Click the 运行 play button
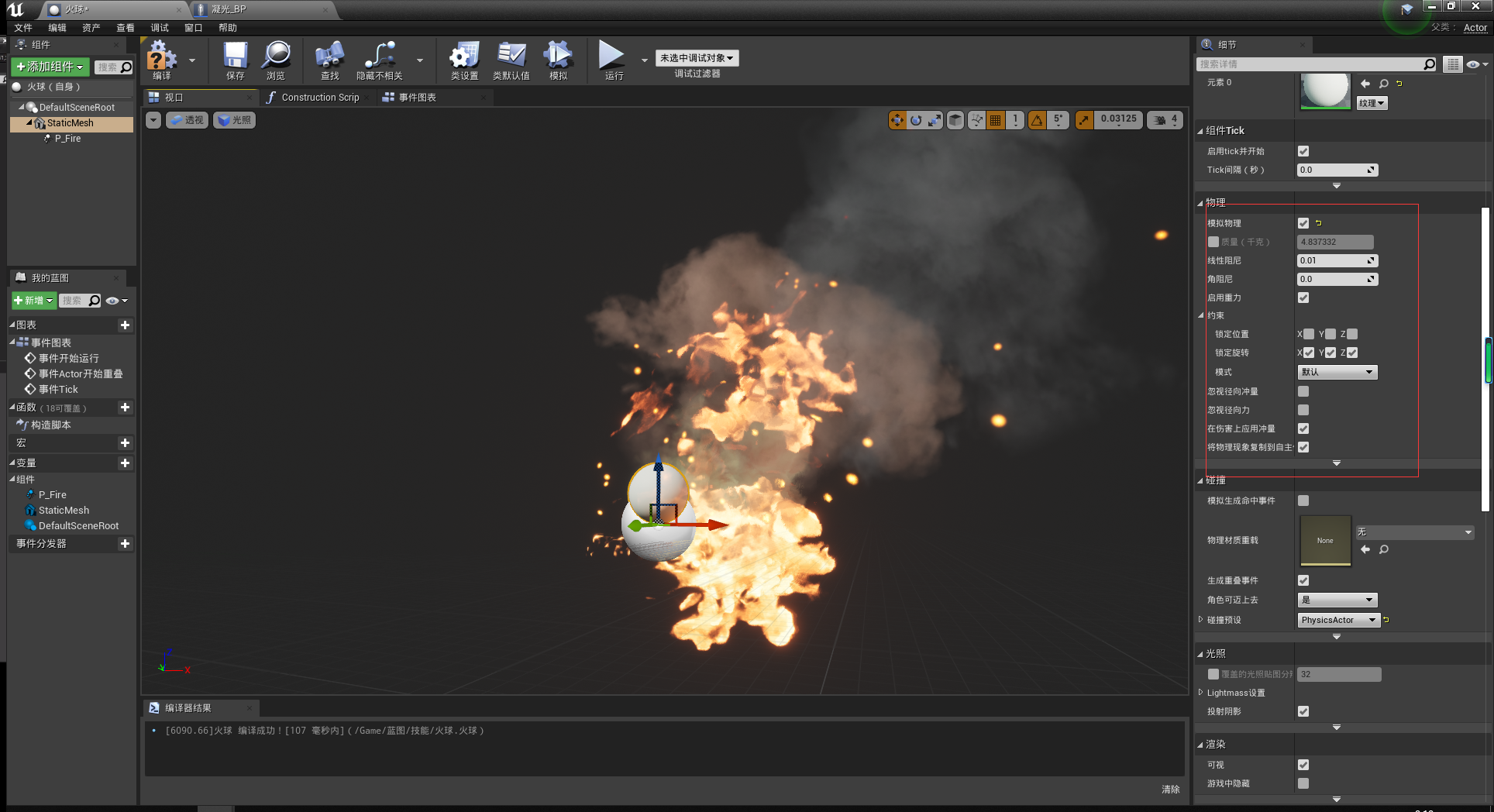The image size is (1494, 812). (613, 60)
